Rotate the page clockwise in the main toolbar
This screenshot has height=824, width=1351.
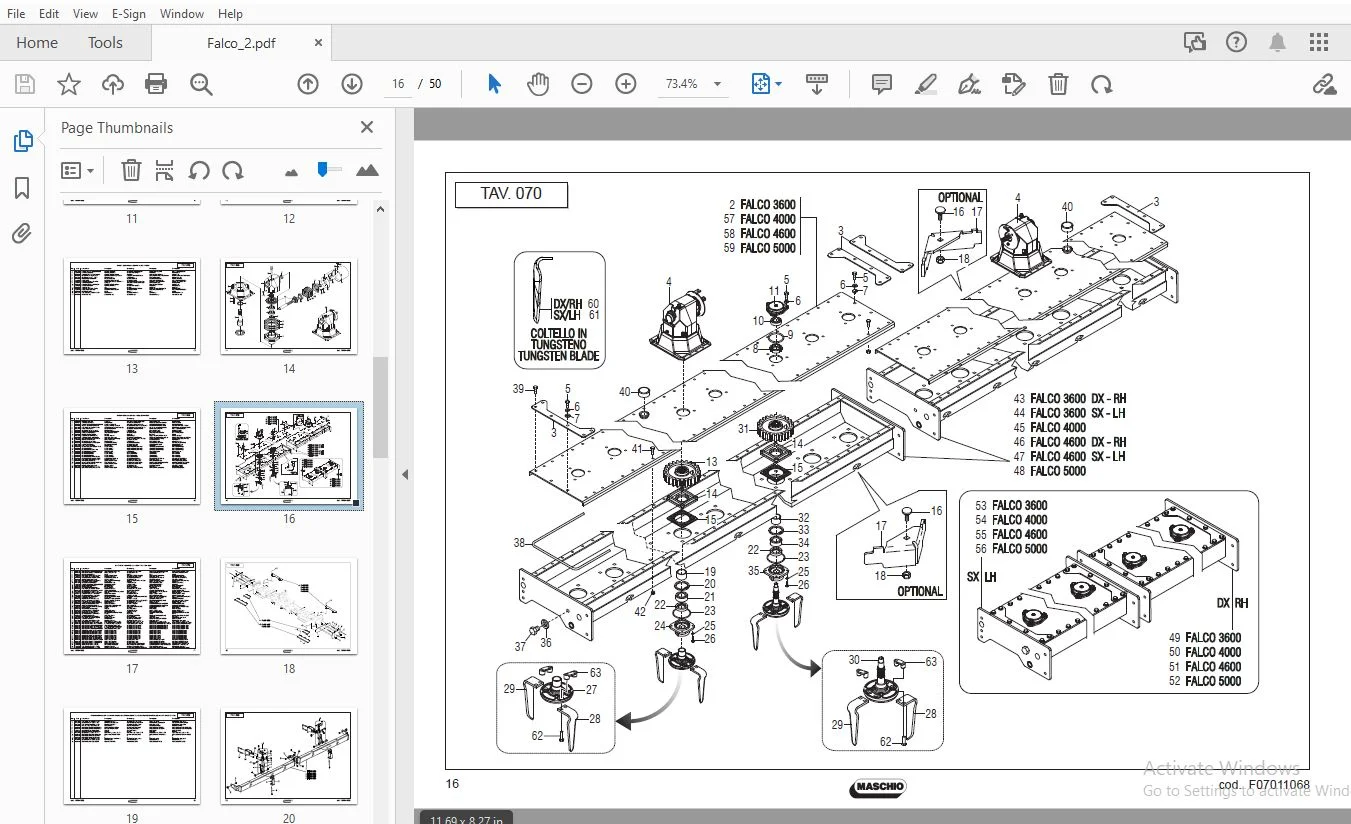1102,84
